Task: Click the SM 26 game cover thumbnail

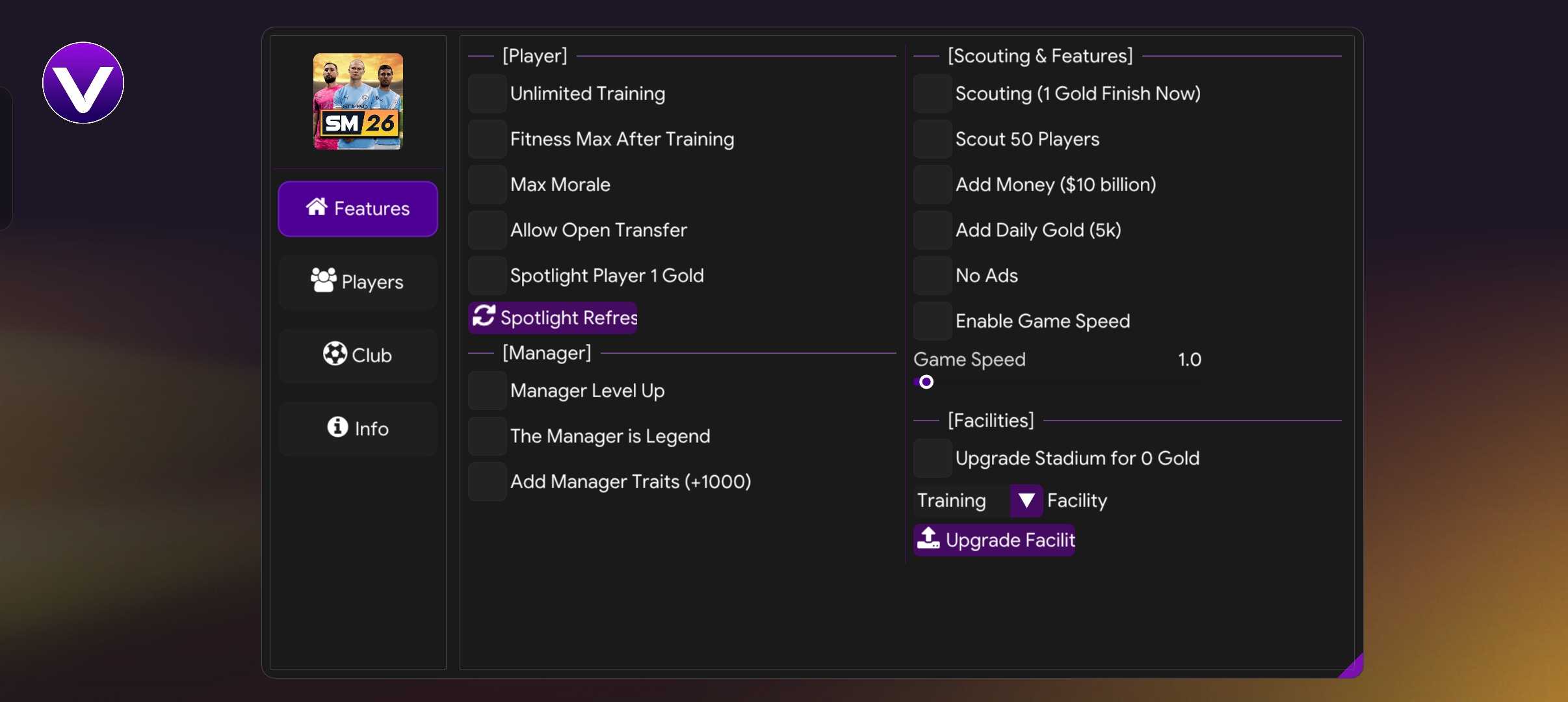Action: (x=358, y=101)
